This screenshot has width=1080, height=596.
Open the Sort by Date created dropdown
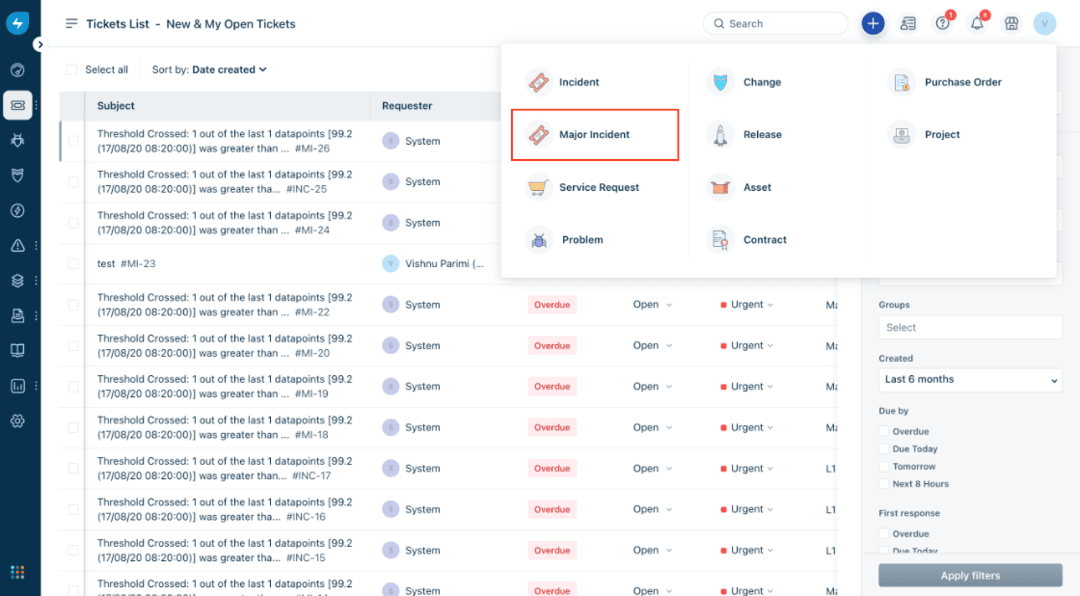coord(224,69)
